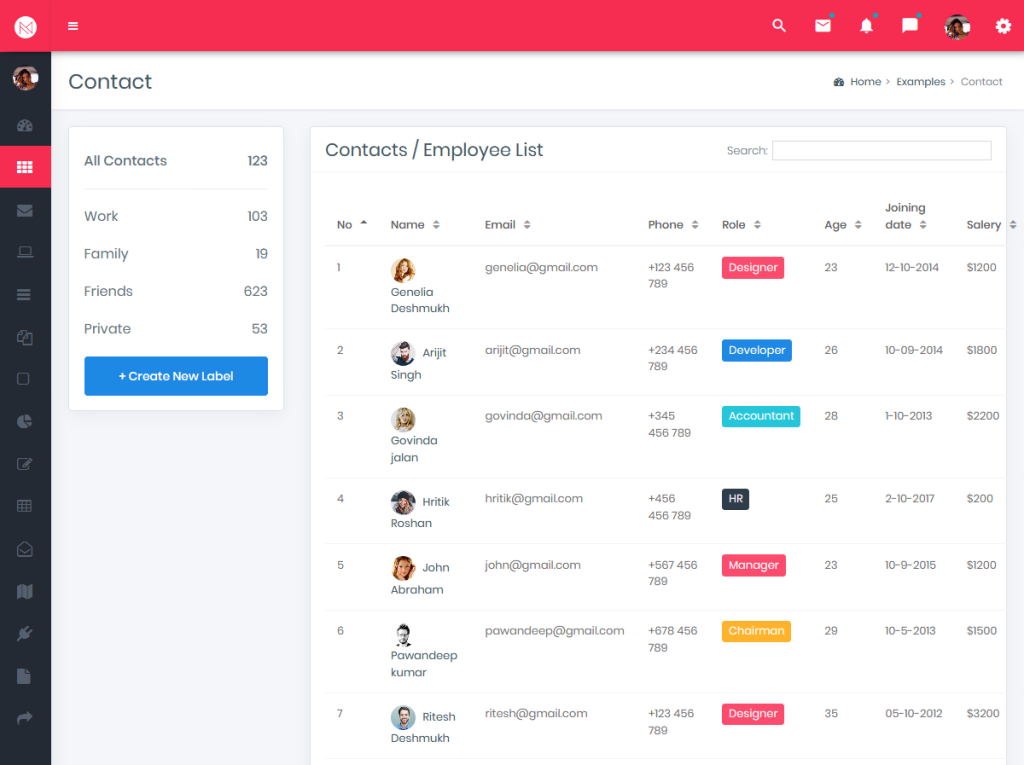Toggle ascending sort on the Salary column

1013,224
